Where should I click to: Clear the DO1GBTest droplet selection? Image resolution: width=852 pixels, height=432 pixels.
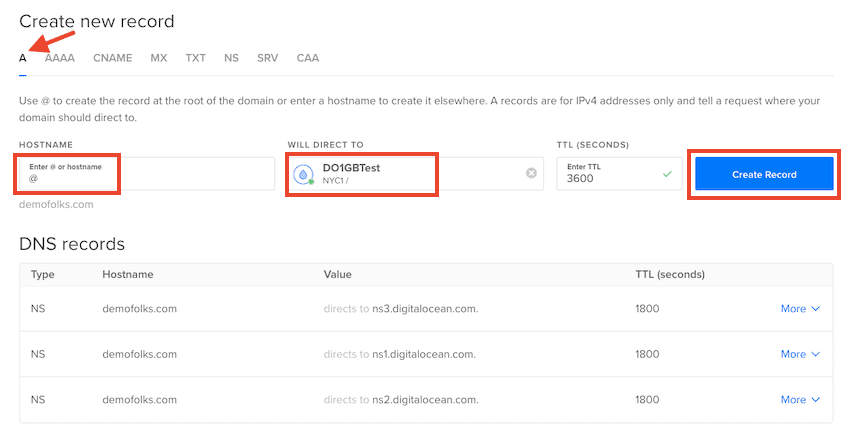coord(531,173)
